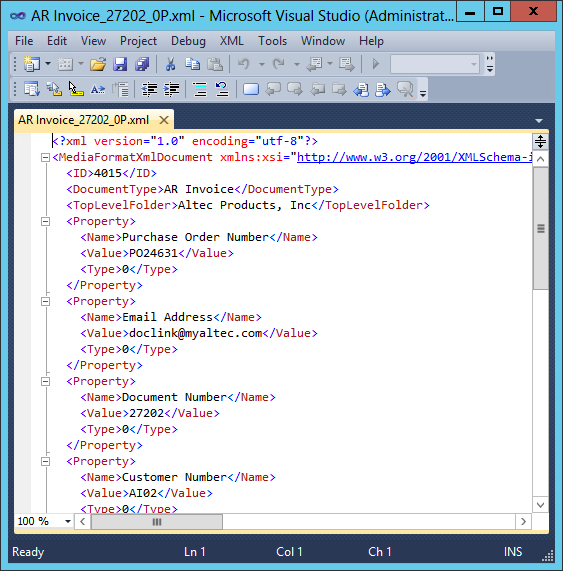
Task: Follow the w3.org XMLSchema hyperlink
Action: 415,157
